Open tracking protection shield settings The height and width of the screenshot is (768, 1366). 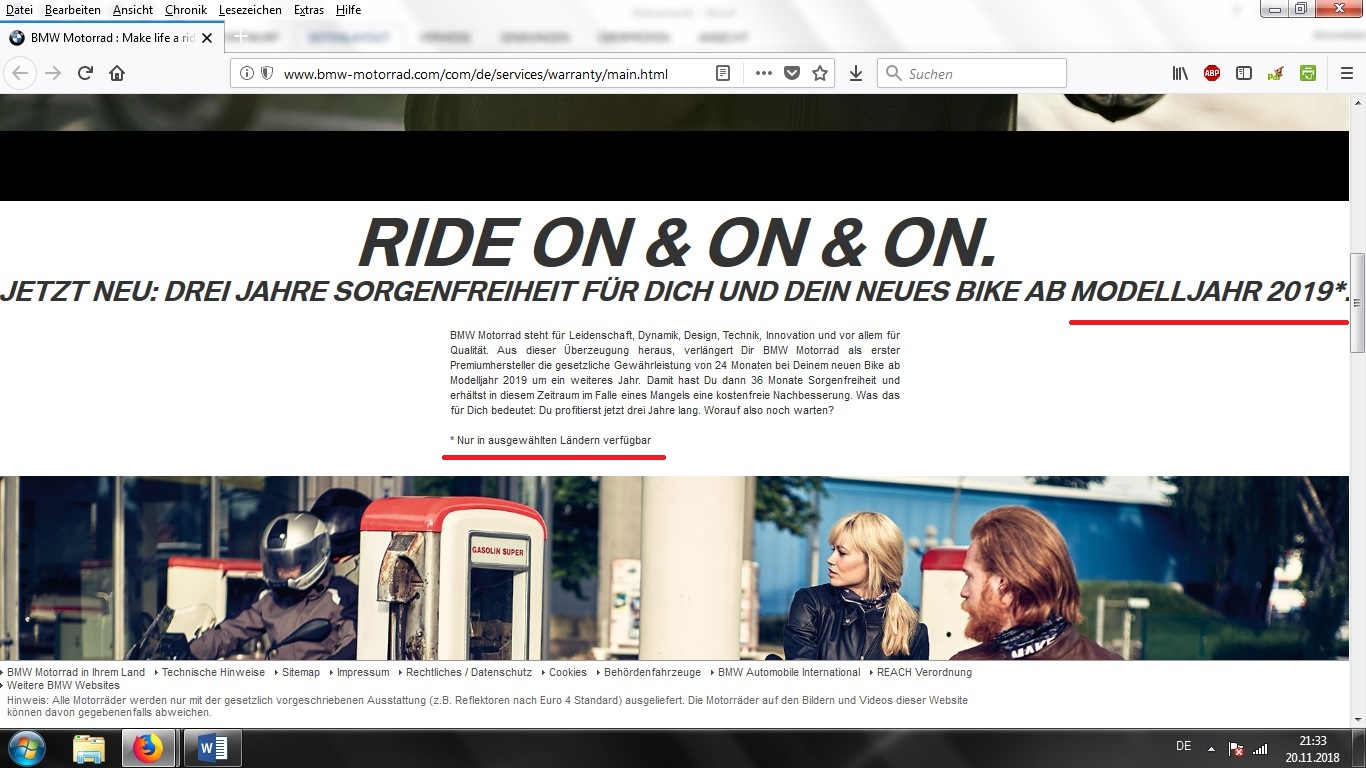click(267, 73)
